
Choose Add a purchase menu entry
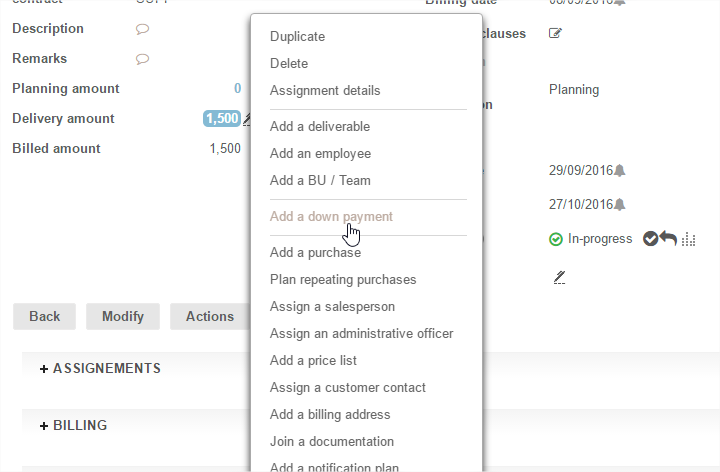(x=315, y=252)
